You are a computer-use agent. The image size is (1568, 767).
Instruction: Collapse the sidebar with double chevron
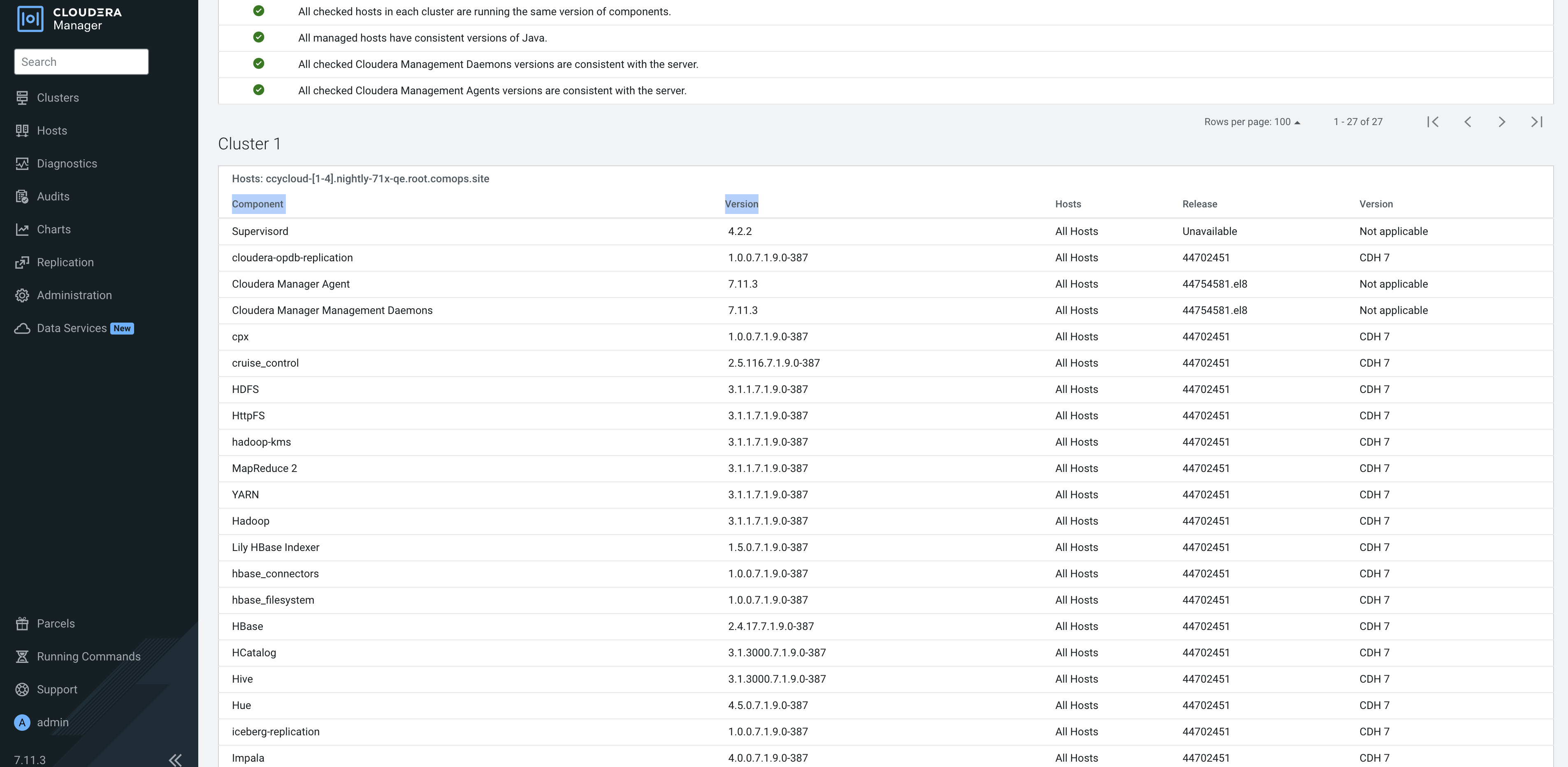tap(175, 759)
